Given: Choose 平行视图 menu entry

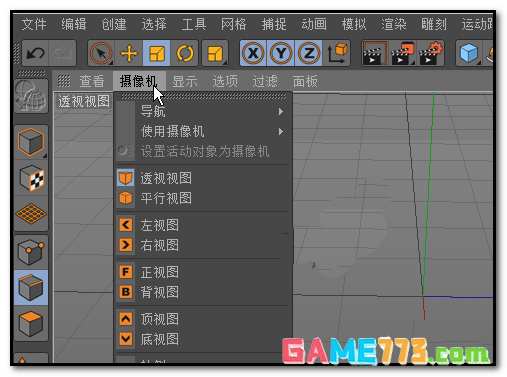Looking at the screenshot, I should point(203,198).
